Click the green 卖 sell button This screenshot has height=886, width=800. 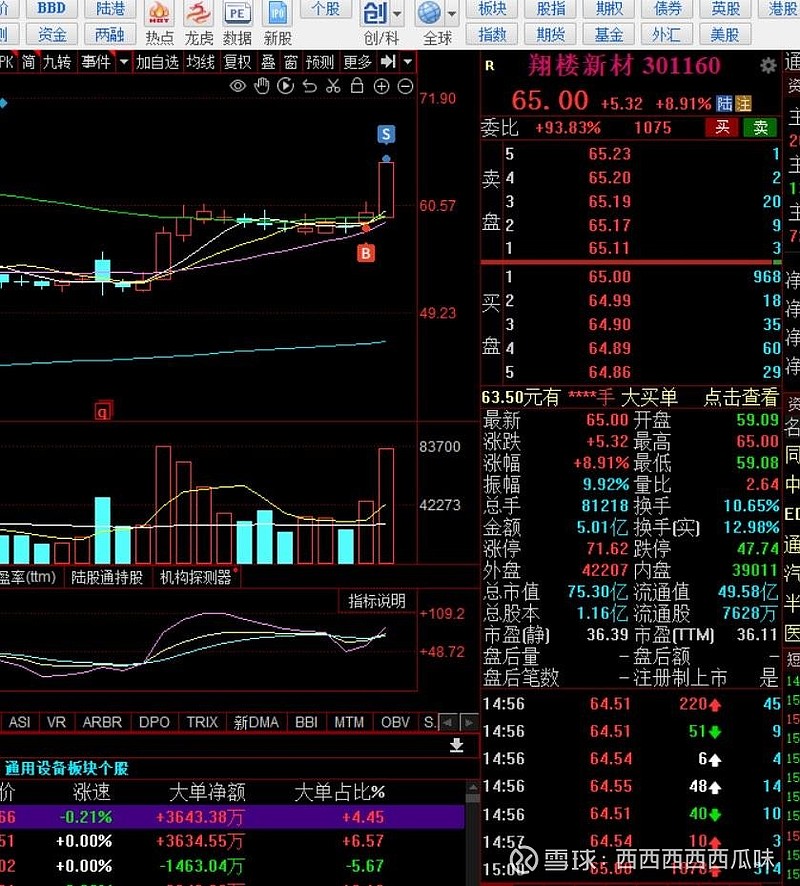(760, 128)
